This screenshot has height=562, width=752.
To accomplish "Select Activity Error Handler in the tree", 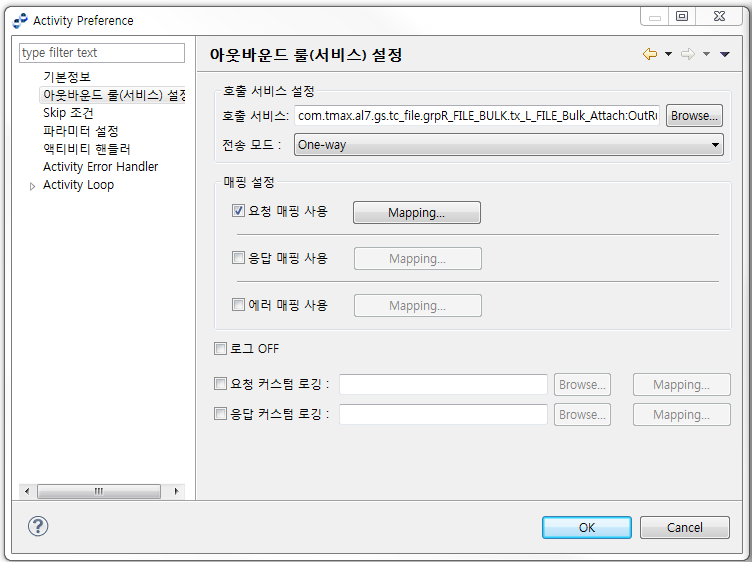I will [x=100, y=167].
